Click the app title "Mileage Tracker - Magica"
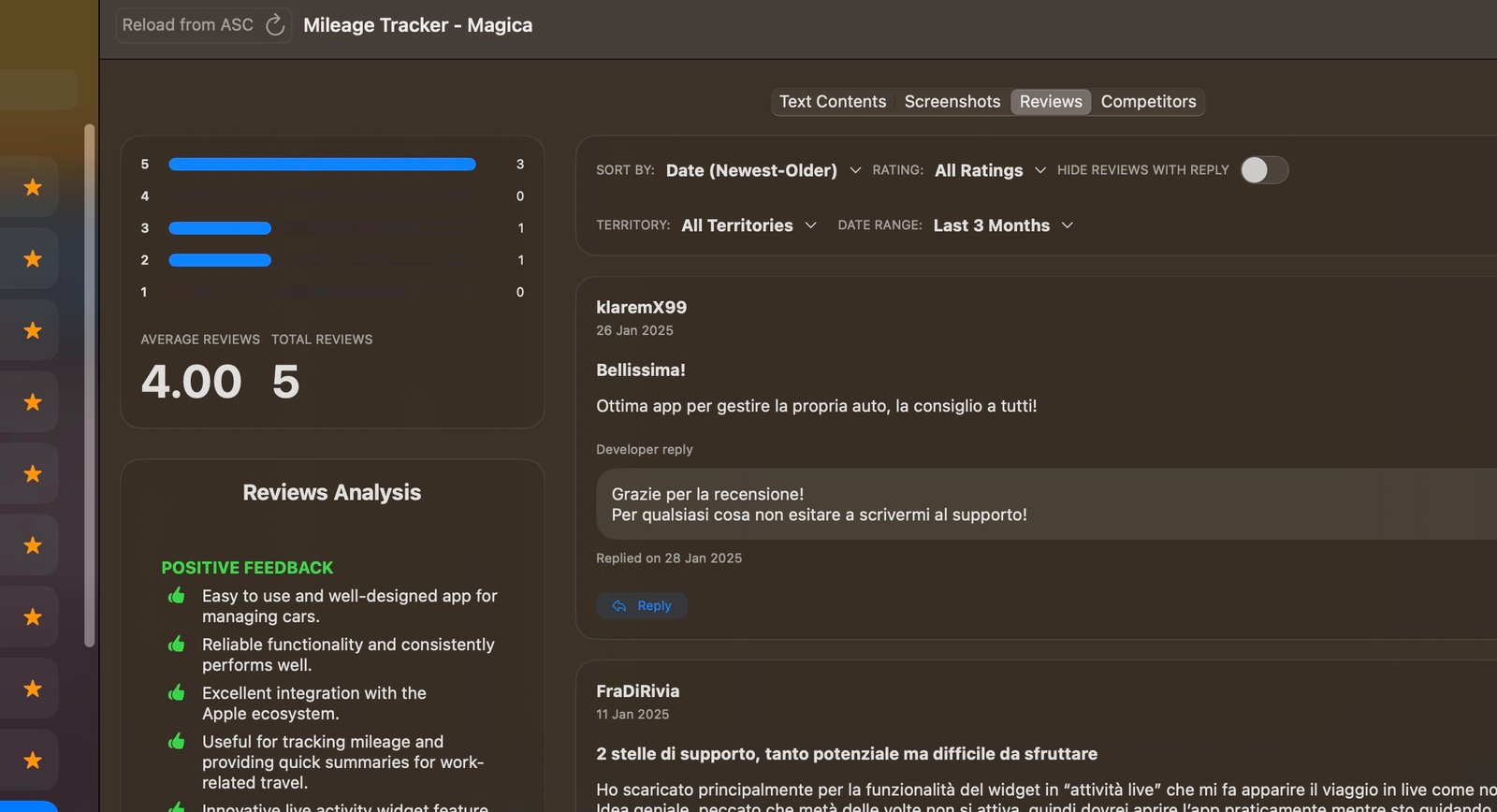 coord(417,25)
